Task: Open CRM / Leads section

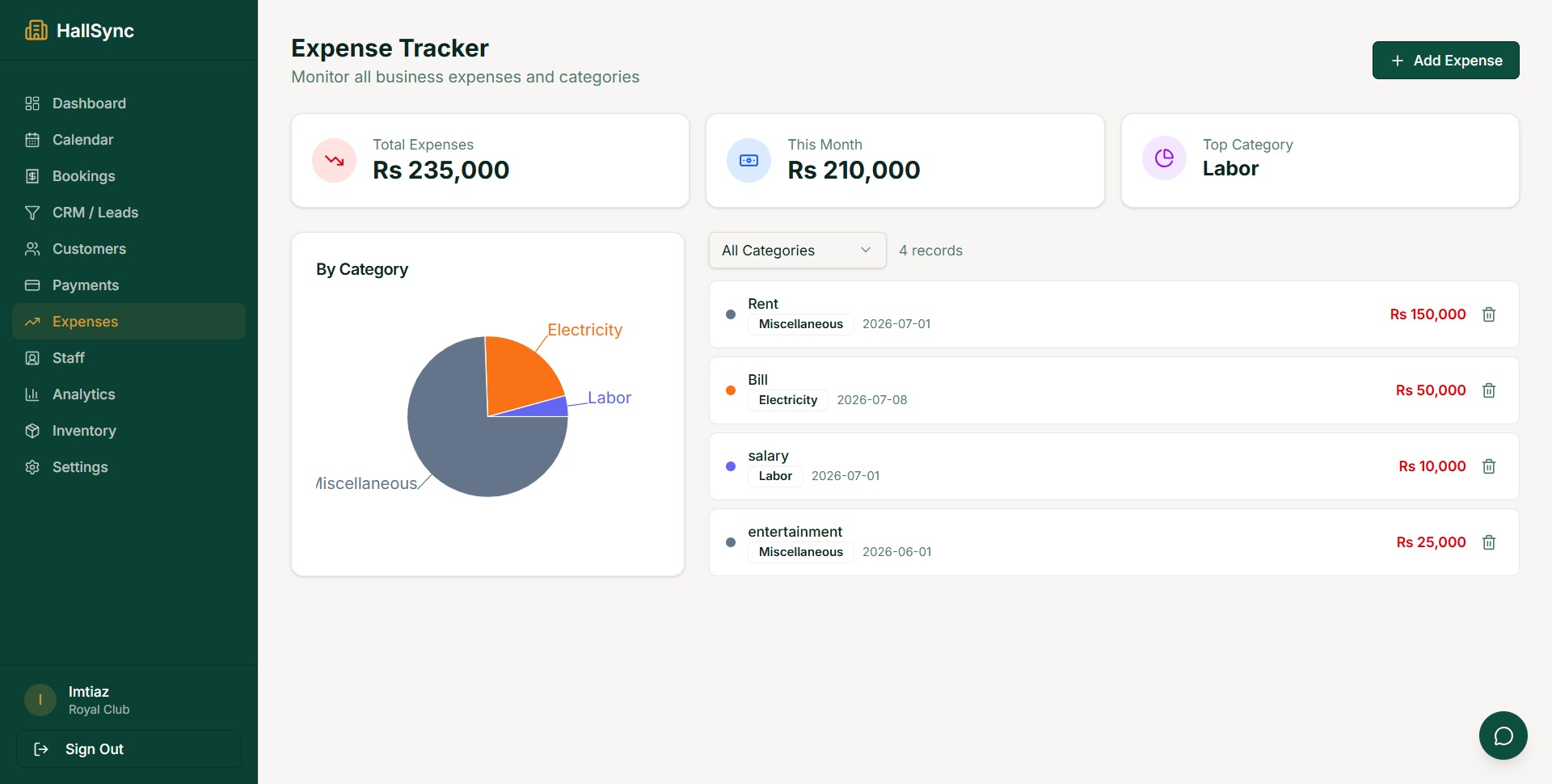Action: [129, 213]
